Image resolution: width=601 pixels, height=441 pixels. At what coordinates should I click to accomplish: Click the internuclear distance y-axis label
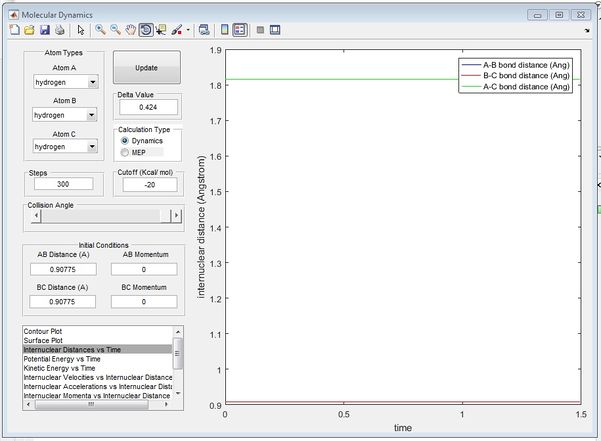[201, 226]
